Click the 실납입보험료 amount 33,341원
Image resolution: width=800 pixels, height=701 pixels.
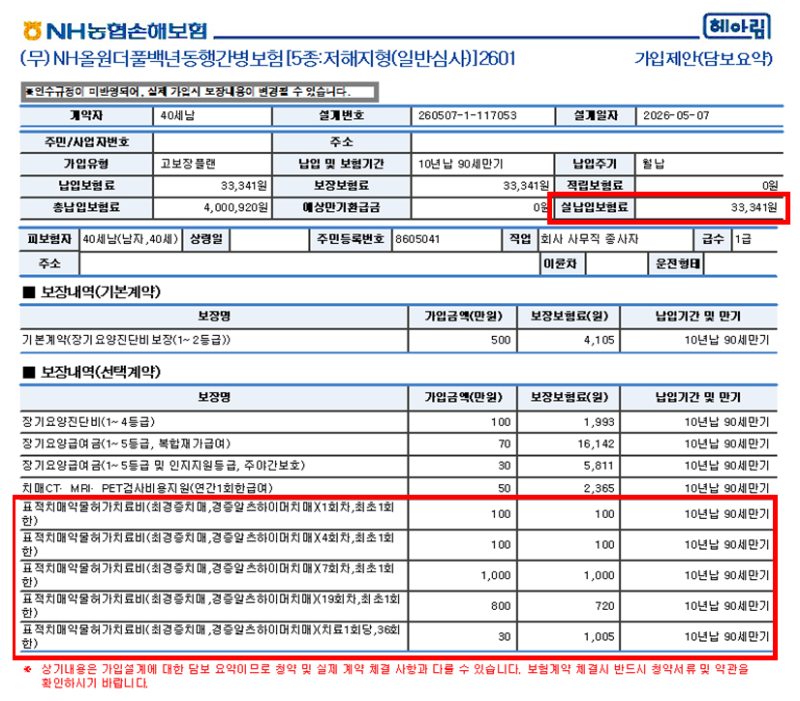754,208
